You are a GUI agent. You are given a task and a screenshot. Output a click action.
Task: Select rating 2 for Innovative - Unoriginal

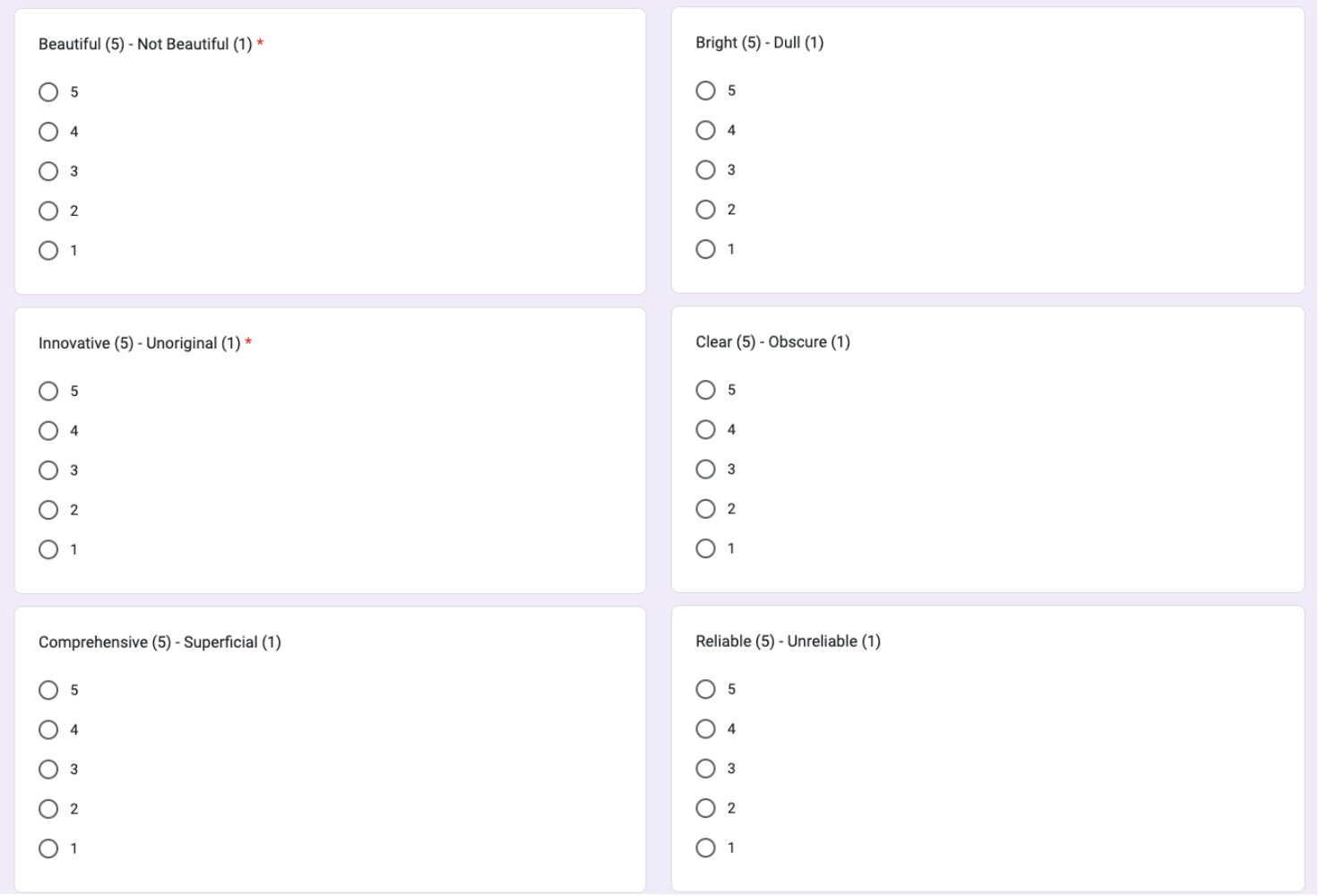[48, 510]
